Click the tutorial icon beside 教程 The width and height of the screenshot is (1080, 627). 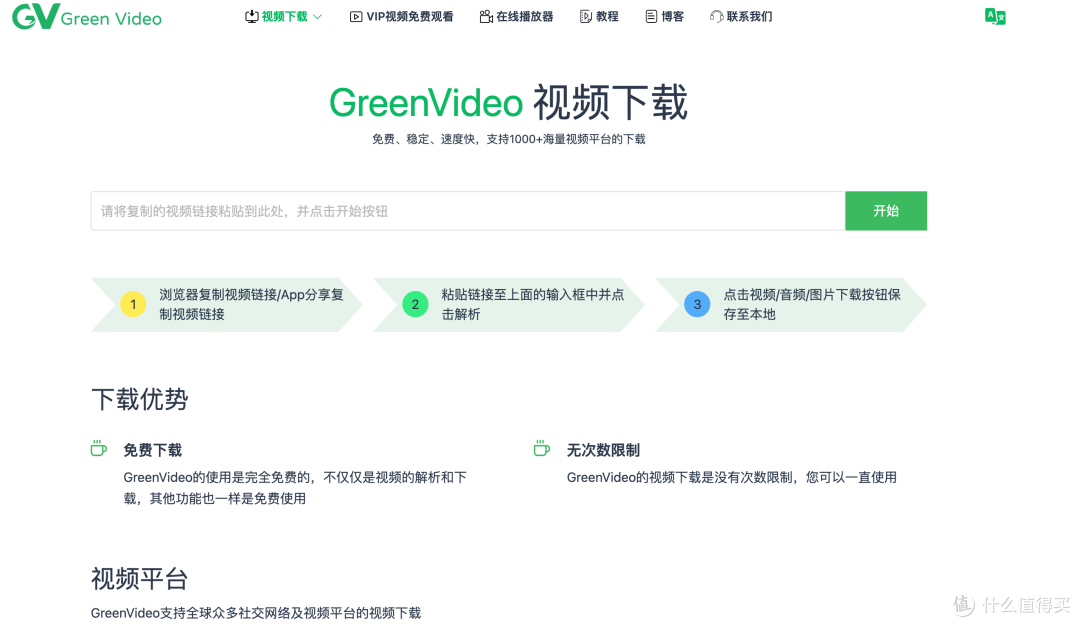click(x=586, y=17)
